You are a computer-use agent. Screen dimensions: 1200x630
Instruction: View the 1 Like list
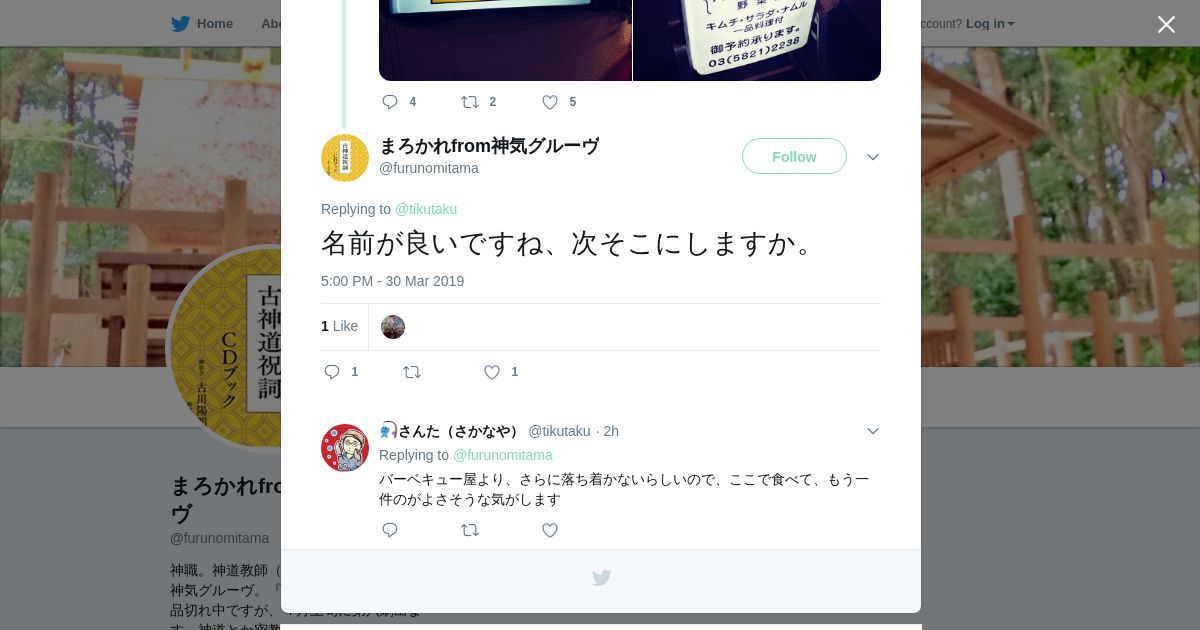(339, 326)
